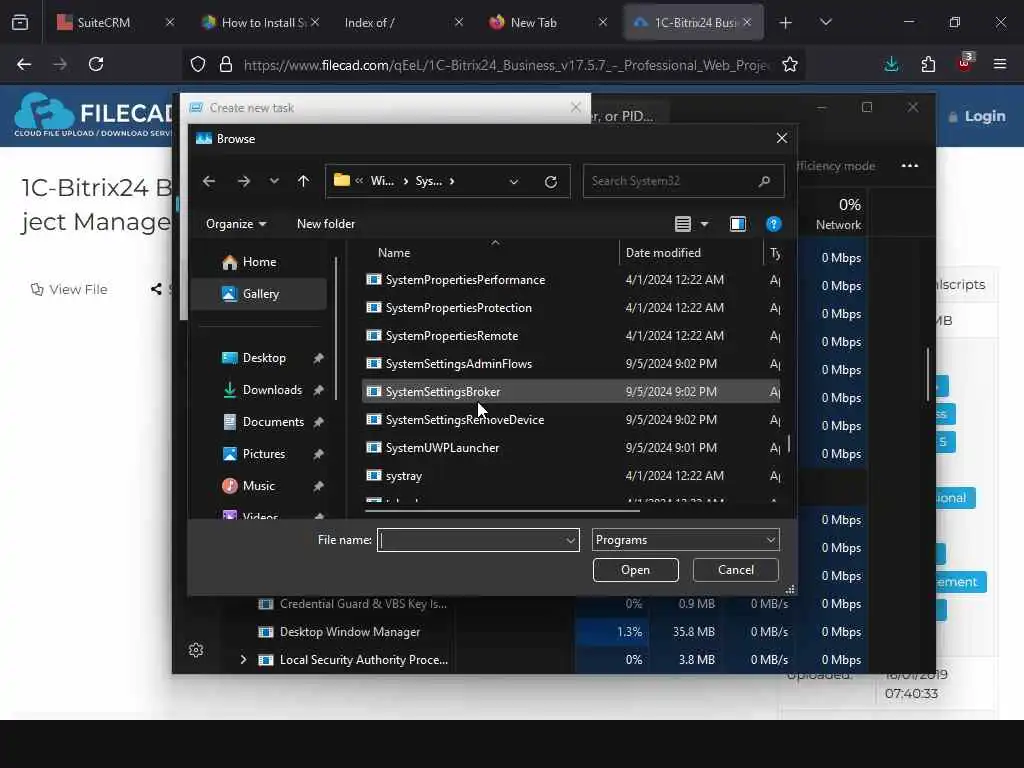Click the Cancel button

pyautogui.click(x=735, y=570)
